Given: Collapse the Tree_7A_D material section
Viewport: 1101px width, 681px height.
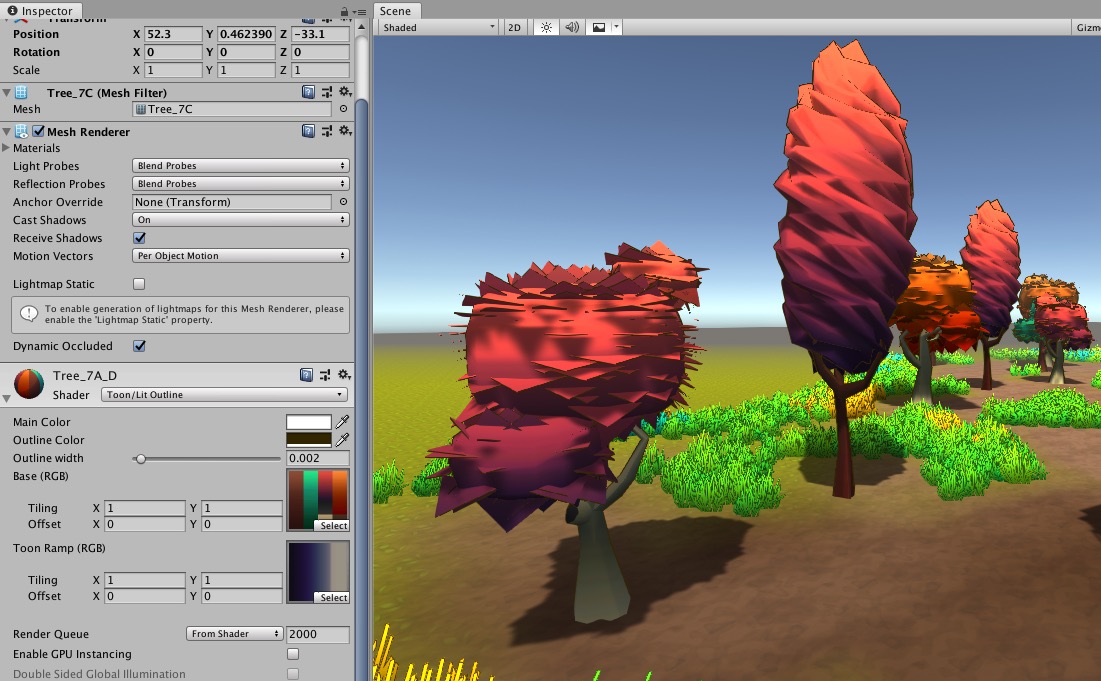Looking at the screenshot, I should (6, 398).
